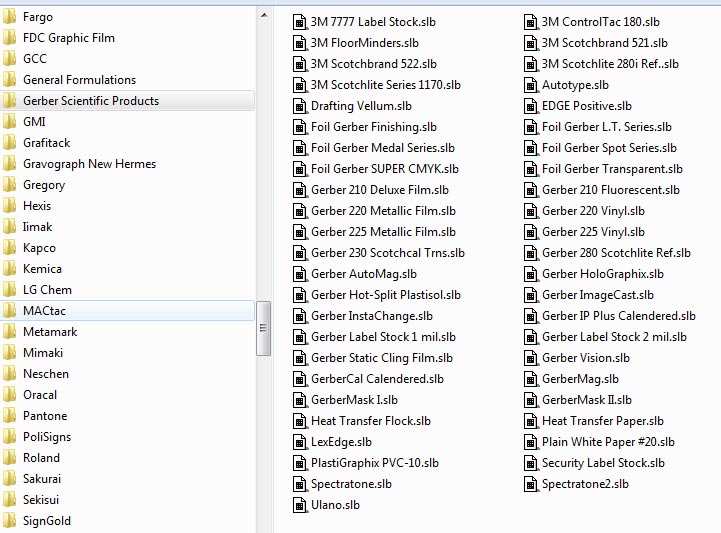
Task: Select file 3M FloorMinders.slb
Action: [x=365, y=43]
